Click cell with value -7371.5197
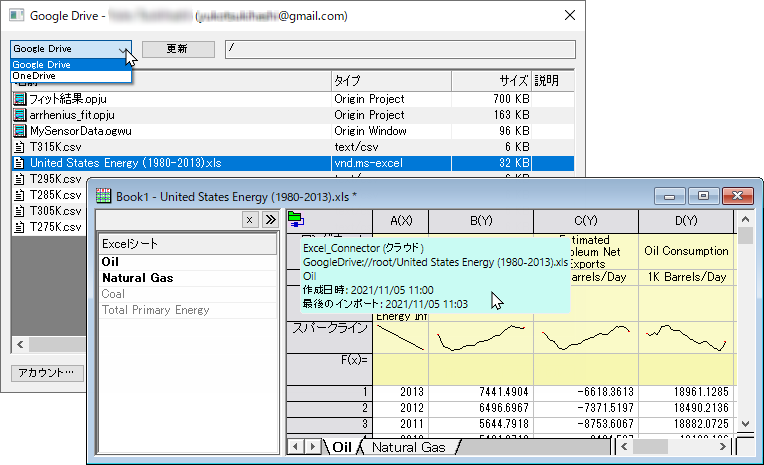Viewport: 764px width, 465px height. coord(586,408)
